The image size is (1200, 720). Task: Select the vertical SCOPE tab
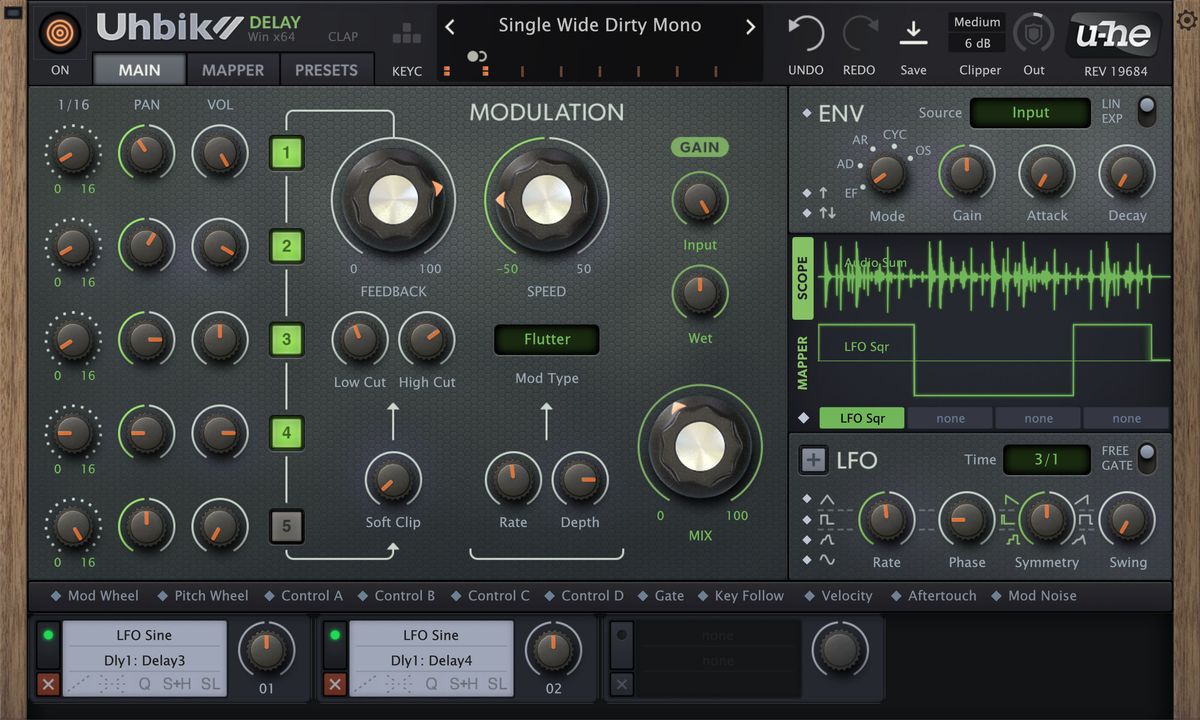click(x=803, y=278)
